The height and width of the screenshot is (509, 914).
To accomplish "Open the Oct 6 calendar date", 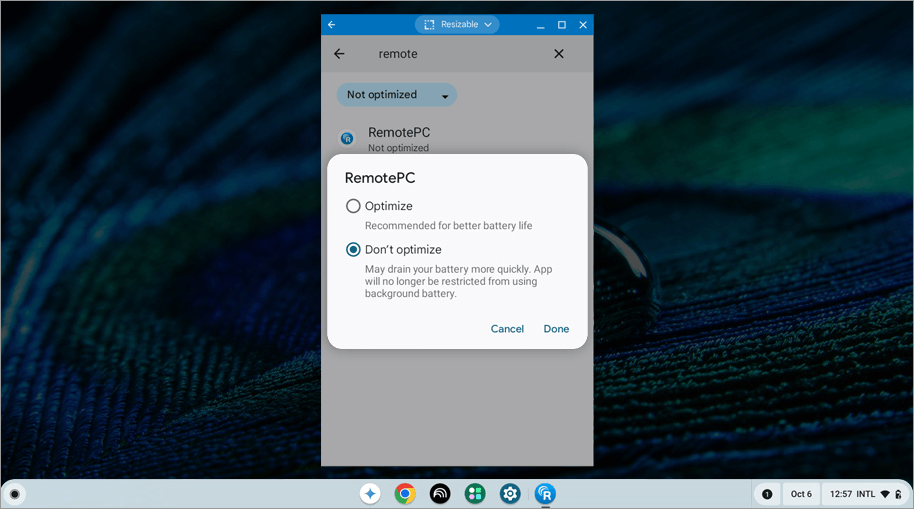I will pos(801,494).
